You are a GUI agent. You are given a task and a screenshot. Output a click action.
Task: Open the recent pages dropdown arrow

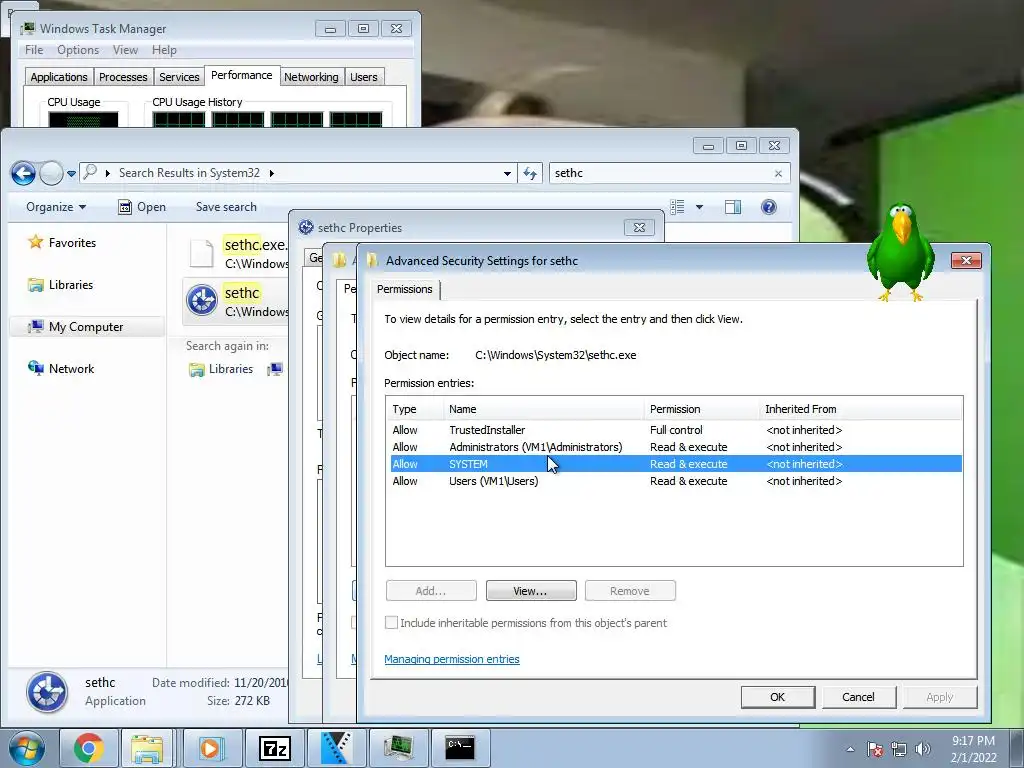(x=71, y=174)
